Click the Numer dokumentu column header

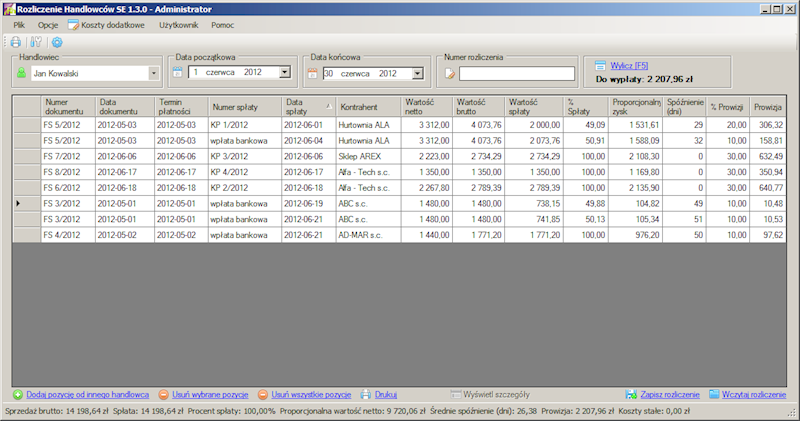tap(68, 107)
